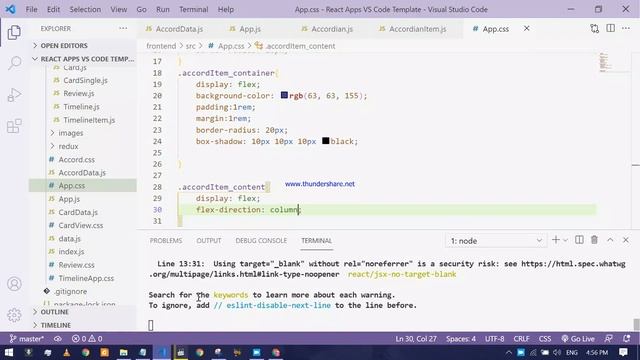
Task: Open CardView.css in the explorer
Action: point(80,225)
